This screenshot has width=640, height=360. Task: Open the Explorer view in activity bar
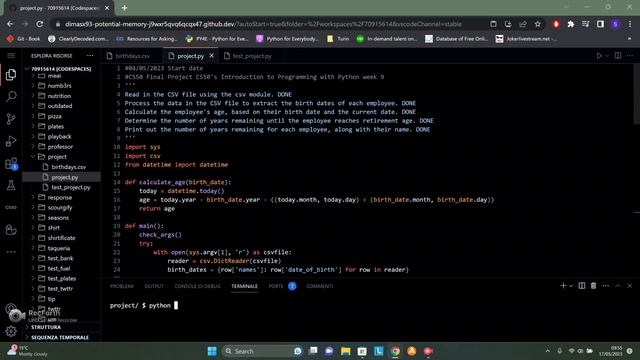pos(11,74)
